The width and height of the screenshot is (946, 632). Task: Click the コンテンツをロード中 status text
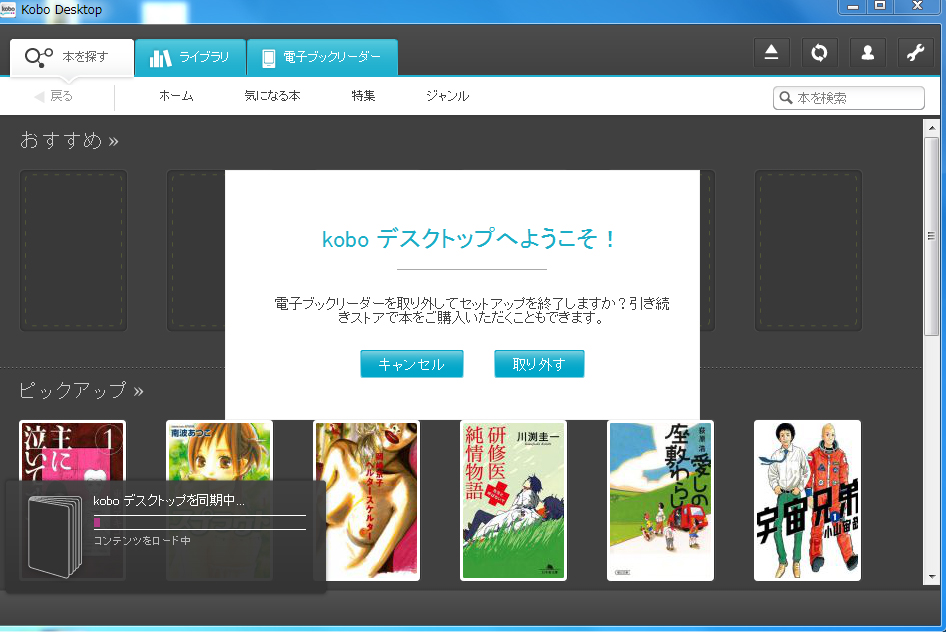pos(142,540)
